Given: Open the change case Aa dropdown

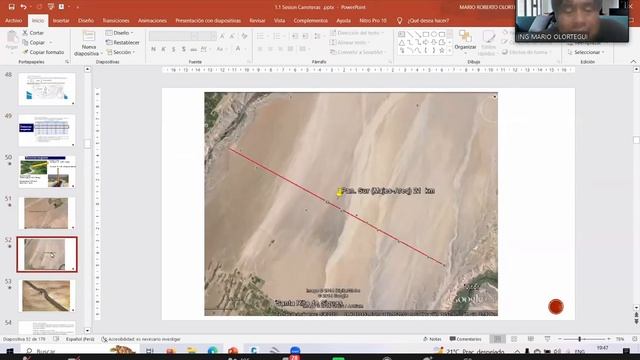Looking at the screenshot, I should [221, 49].
